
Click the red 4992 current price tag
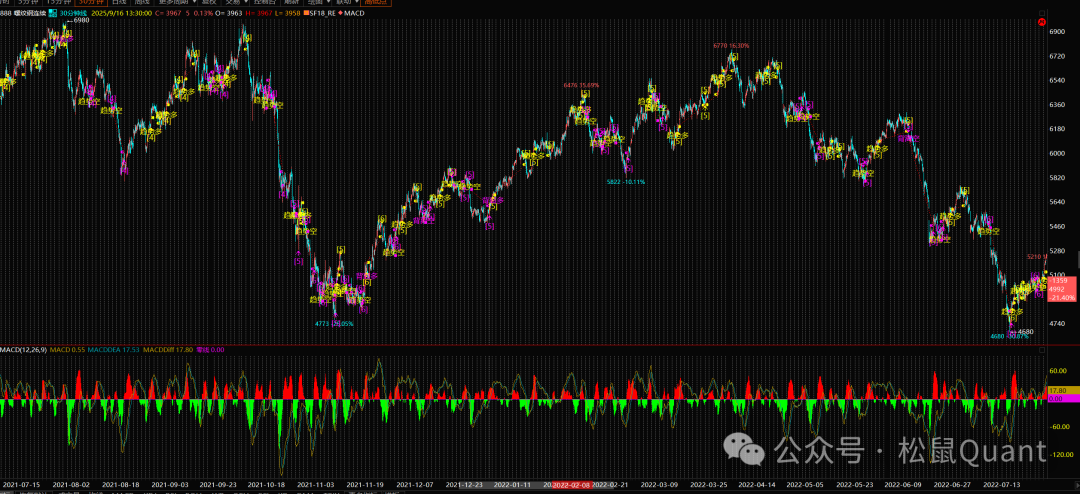[x=1062, y=289]
